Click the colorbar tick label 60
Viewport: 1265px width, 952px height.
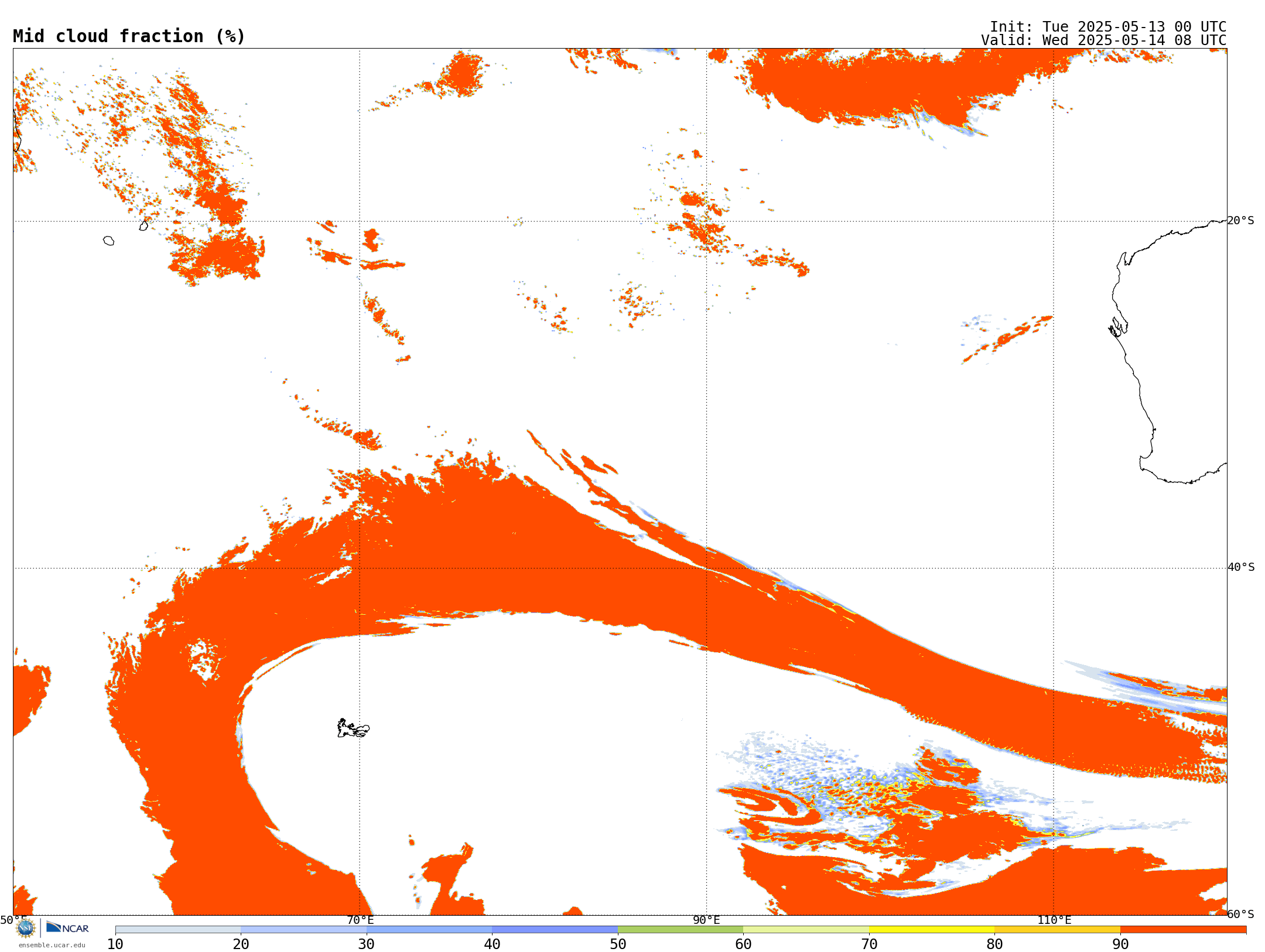(x=743, y=944)
